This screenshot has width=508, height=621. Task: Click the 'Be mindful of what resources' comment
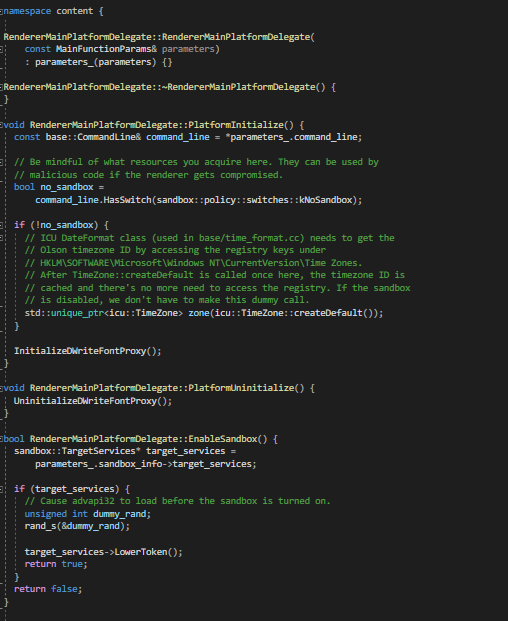pyautogui.click(x=196, y=162)
